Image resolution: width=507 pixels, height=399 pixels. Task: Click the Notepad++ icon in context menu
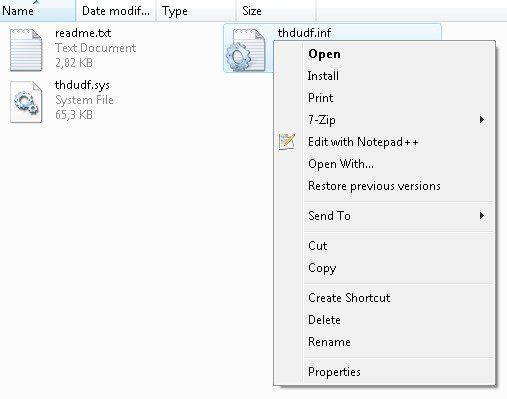287,142
